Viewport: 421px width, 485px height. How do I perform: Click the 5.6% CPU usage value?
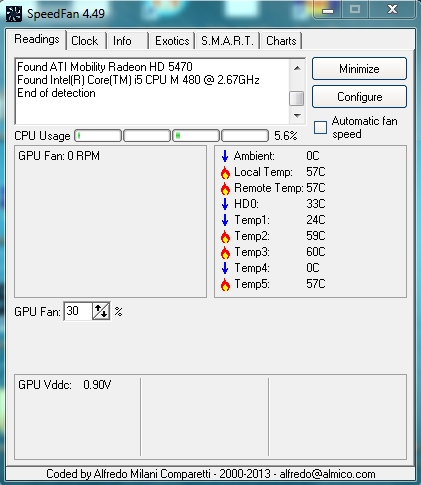(285, 136)
